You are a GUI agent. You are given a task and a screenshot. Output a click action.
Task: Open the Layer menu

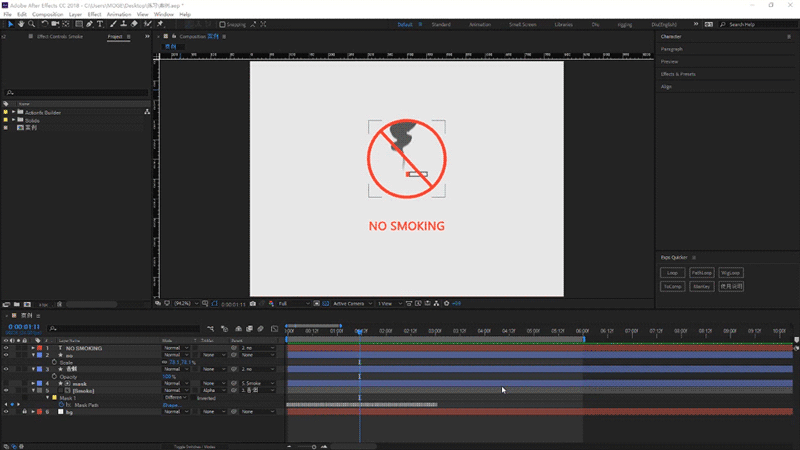pyautogui.click(x=75, y=14)
